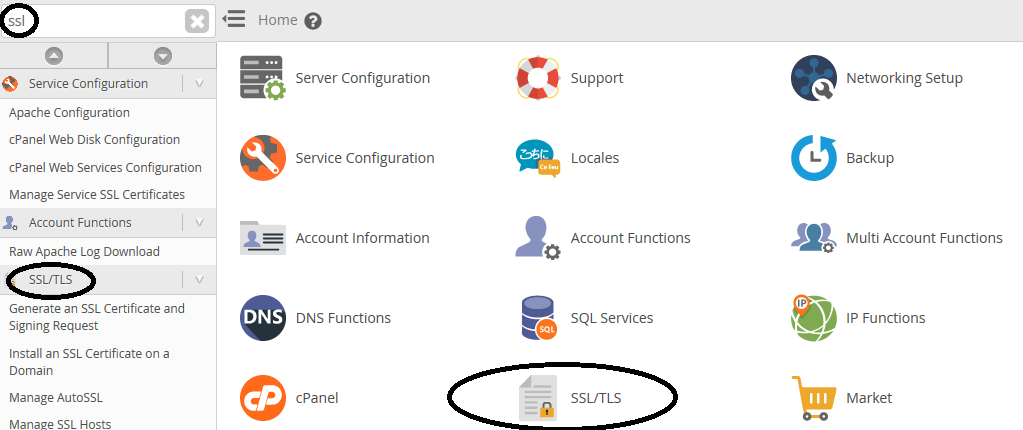Collapse the Account Functions sidebar section chevron
Screen dimensions: 1023x430
coord(200,223)
